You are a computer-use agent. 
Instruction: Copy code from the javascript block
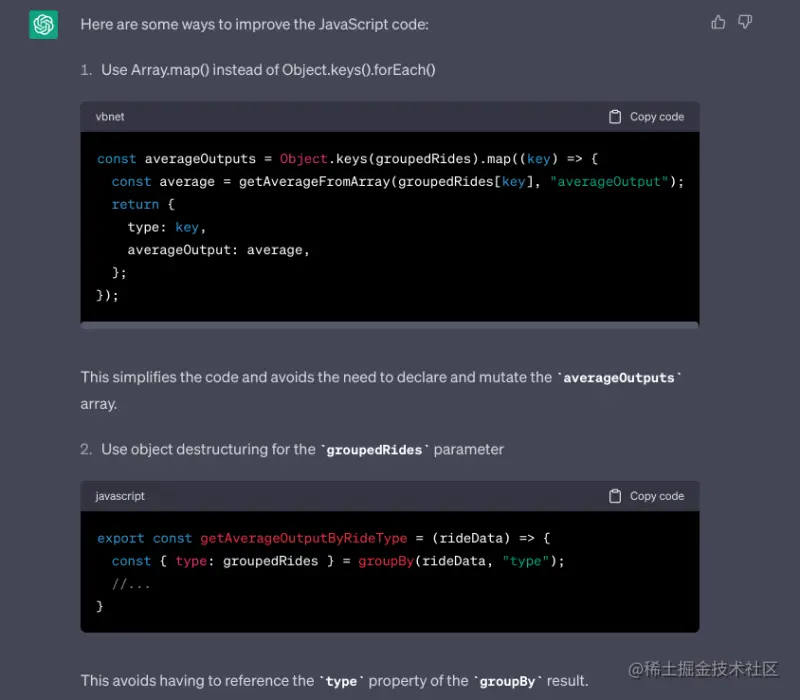646,496
